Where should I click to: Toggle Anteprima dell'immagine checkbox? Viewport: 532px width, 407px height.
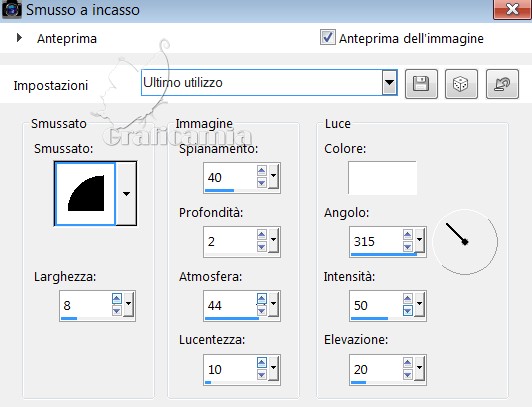tap(327, 37)
